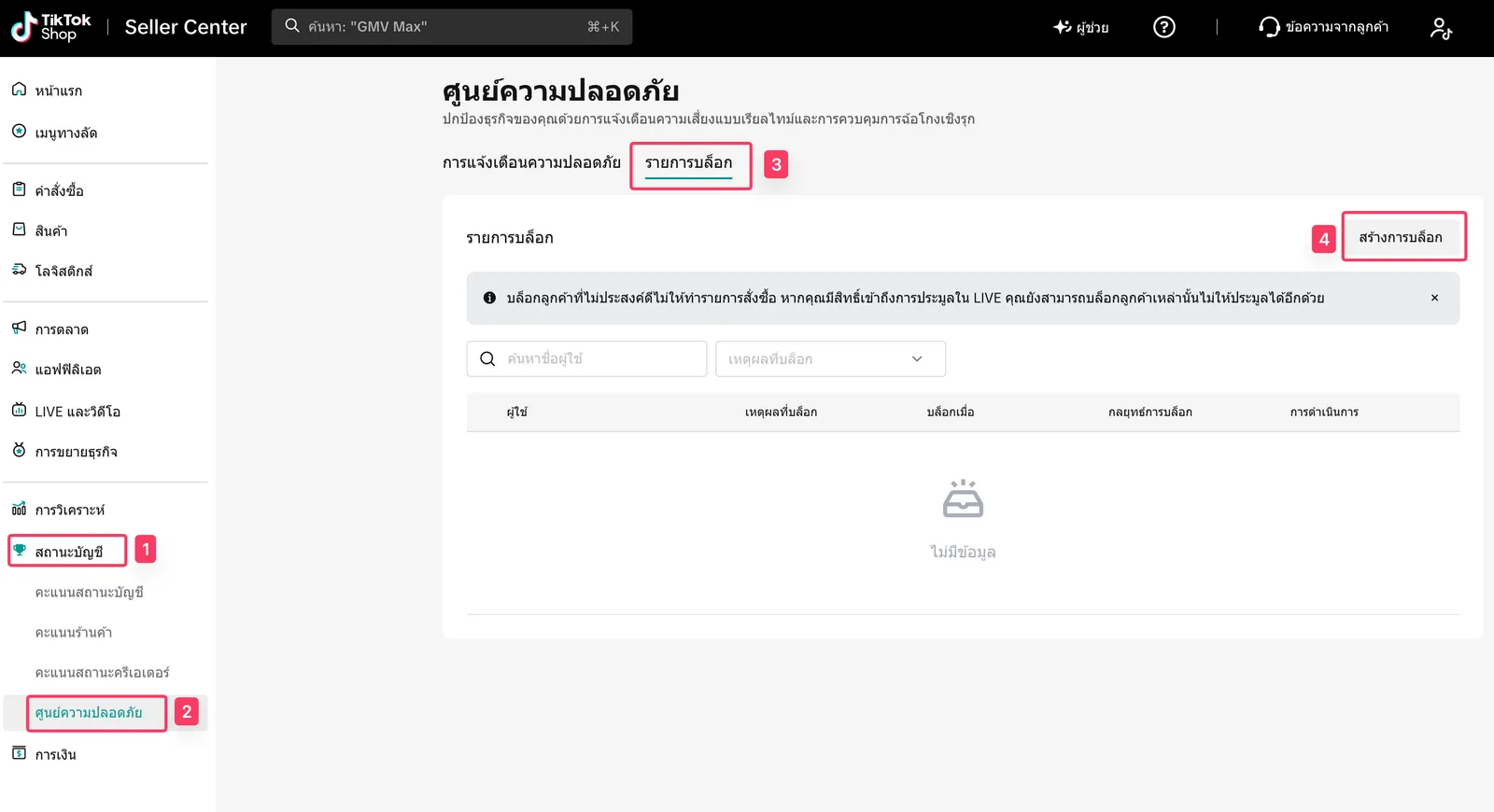1494x812 pixels.
Task: Go to Seller Center home title
Action: coord(186,27)
